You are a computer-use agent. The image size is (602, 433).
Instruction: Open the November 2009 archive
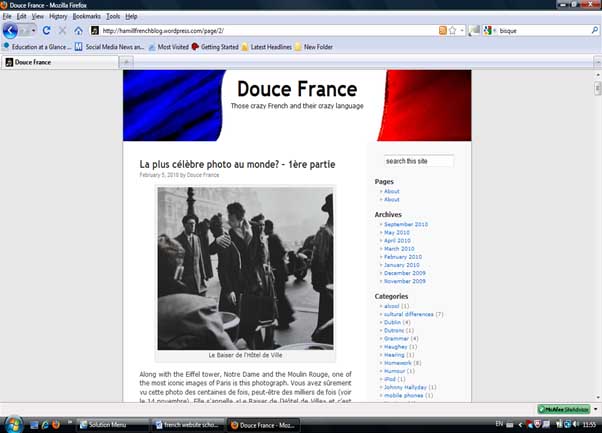405,281
